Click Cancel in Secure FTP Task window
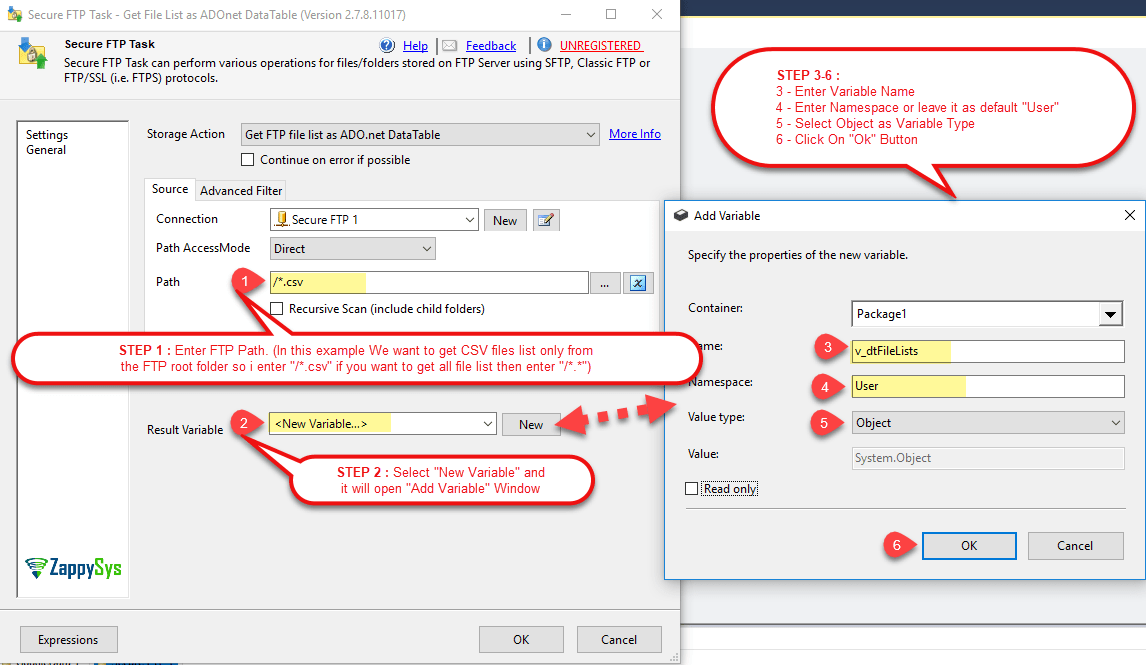This screenshot has height=665, width=1146. pos(619,639)
